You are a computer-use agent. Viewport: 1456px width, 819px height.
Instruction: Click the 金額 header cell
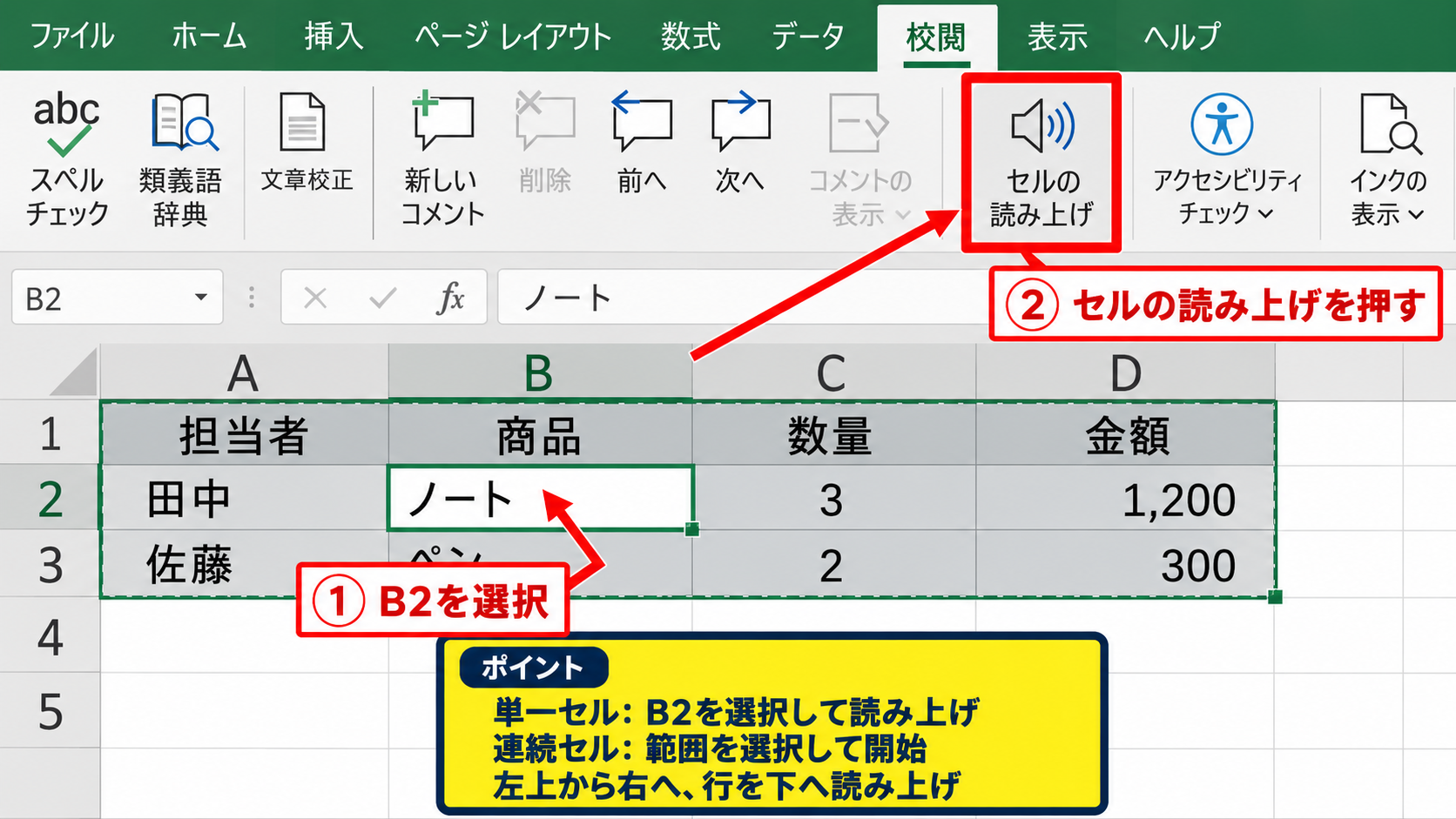pos(1125,433)
